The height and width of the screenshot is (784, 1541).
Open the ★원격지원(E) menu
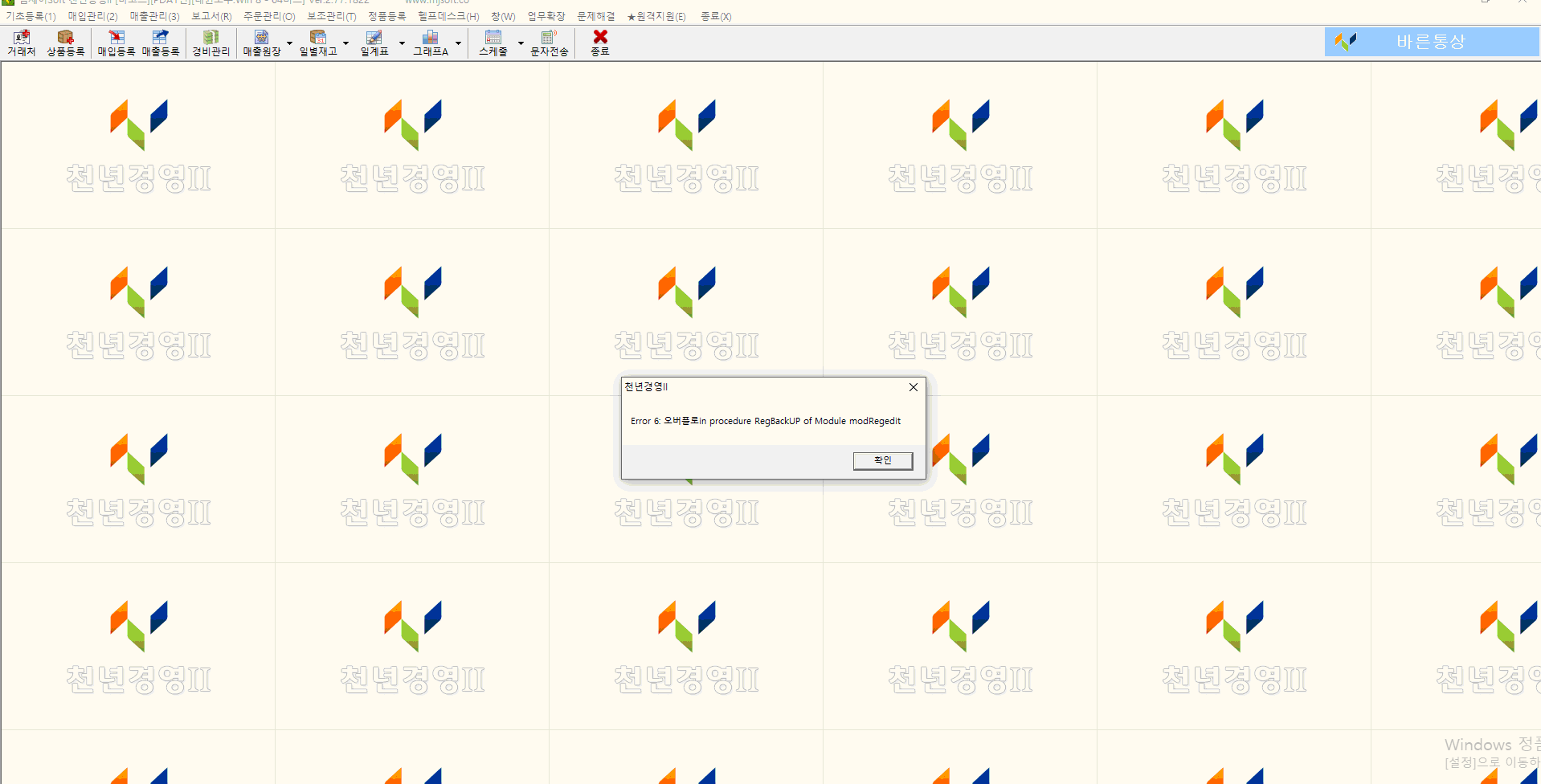(x=656, y=16)
